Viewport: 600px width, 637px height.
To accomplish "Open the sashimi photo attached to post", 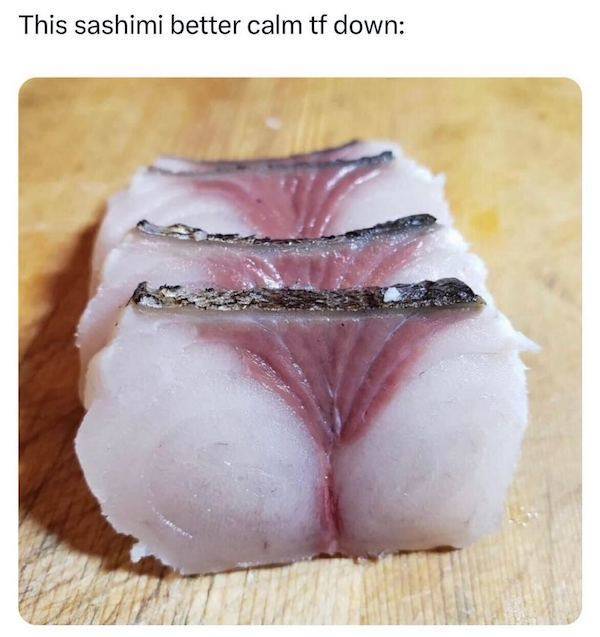I will click(x=300, y=351).
